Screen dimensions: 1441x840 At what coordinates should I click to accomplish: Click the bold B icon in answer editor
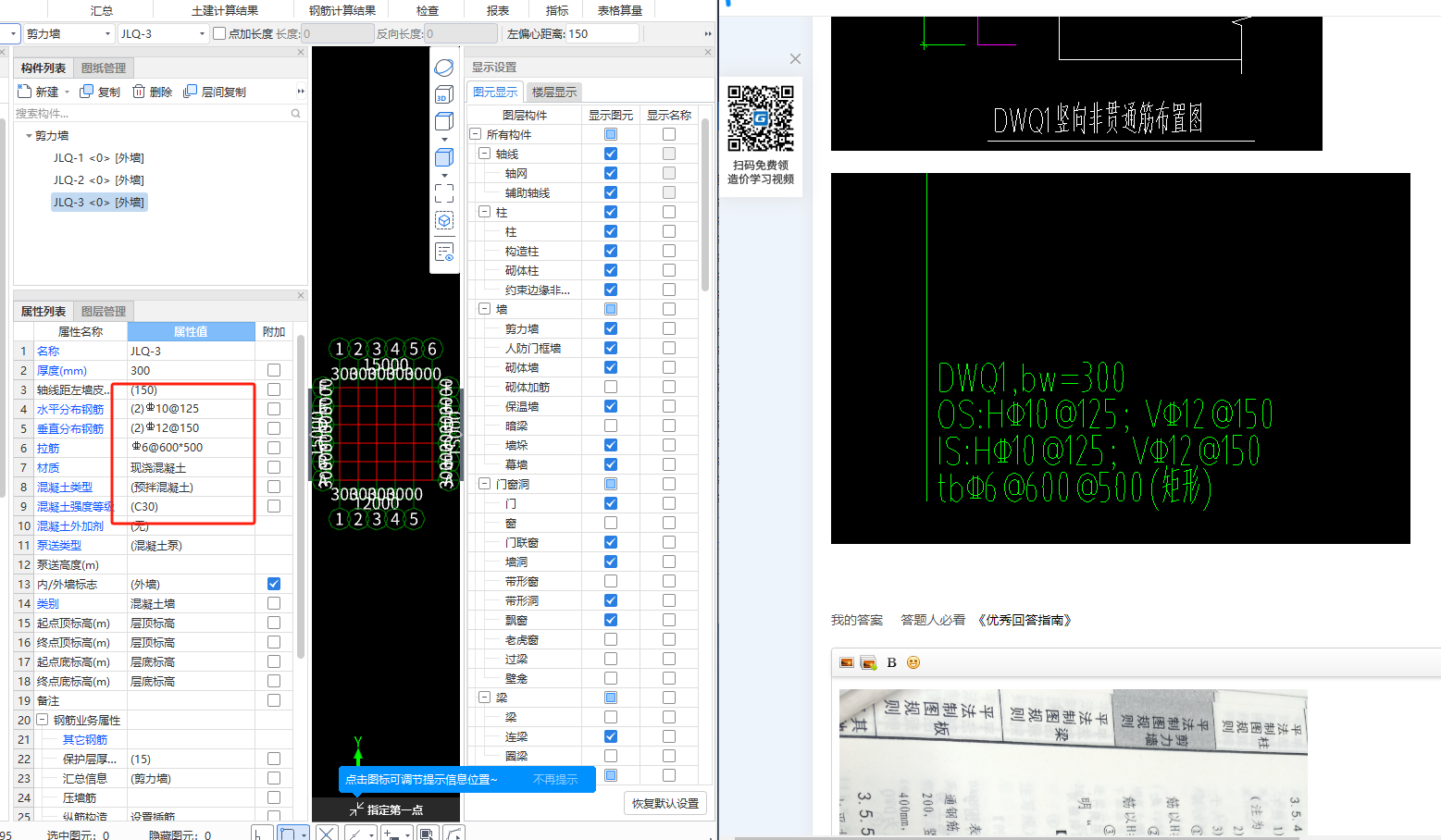click(892, 662)
